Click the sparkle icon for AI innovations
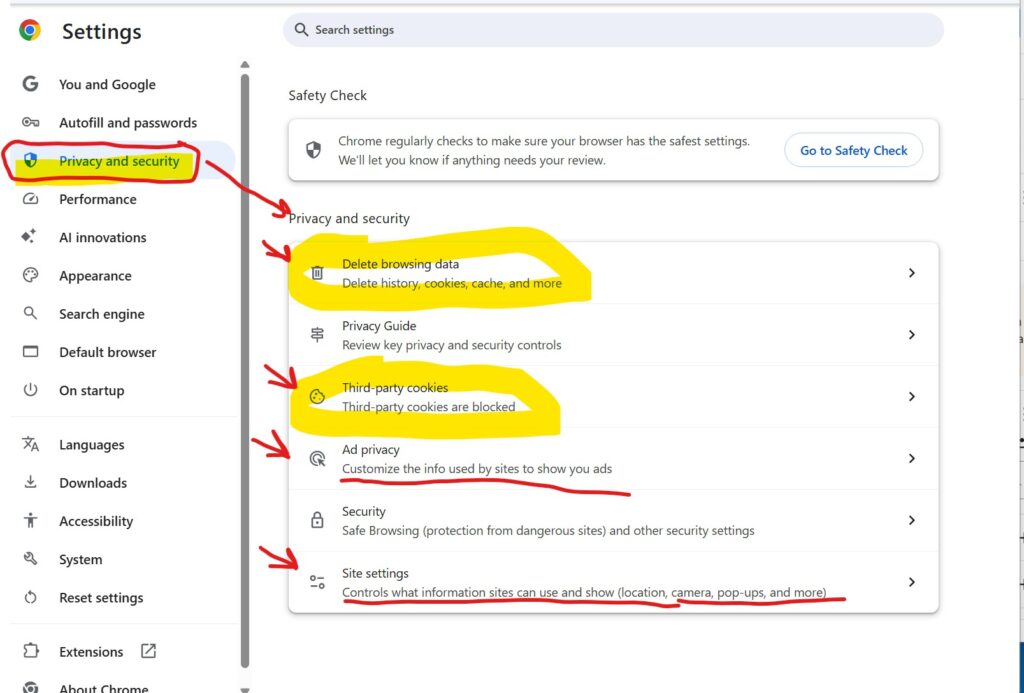This screenshot has width=1024, height=693. coord(29,236)
